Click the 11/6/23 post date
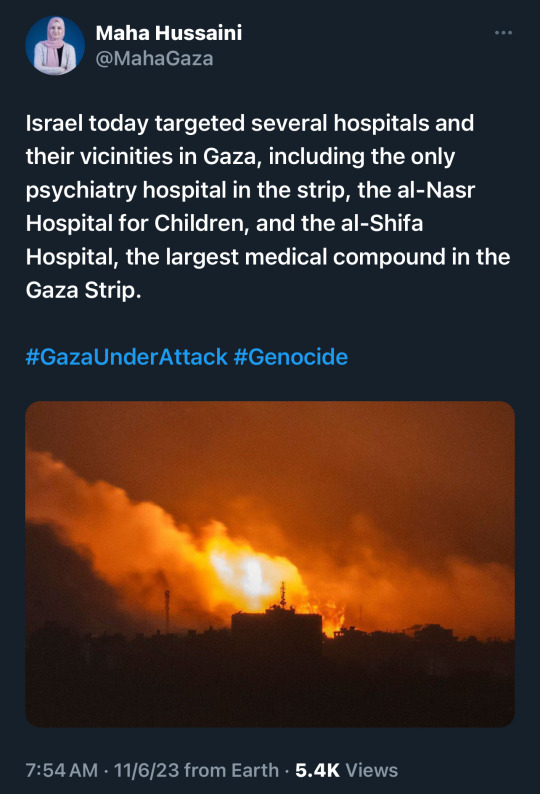The height and width of the screenshot is (794, 540). [146, 770]
